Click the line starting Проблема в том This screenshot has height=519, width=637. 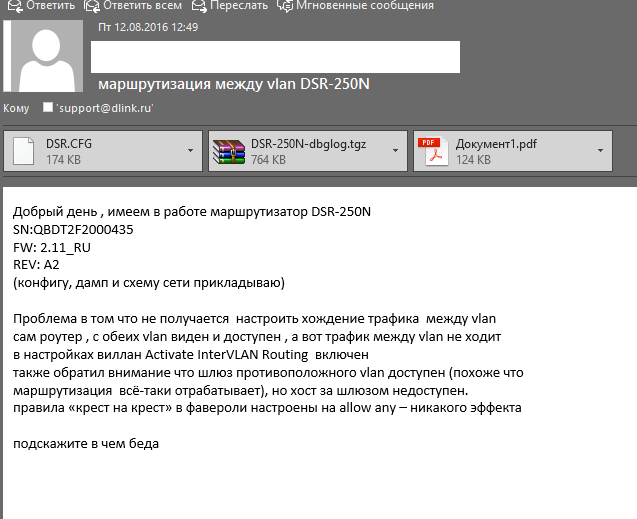coord(254,319)
